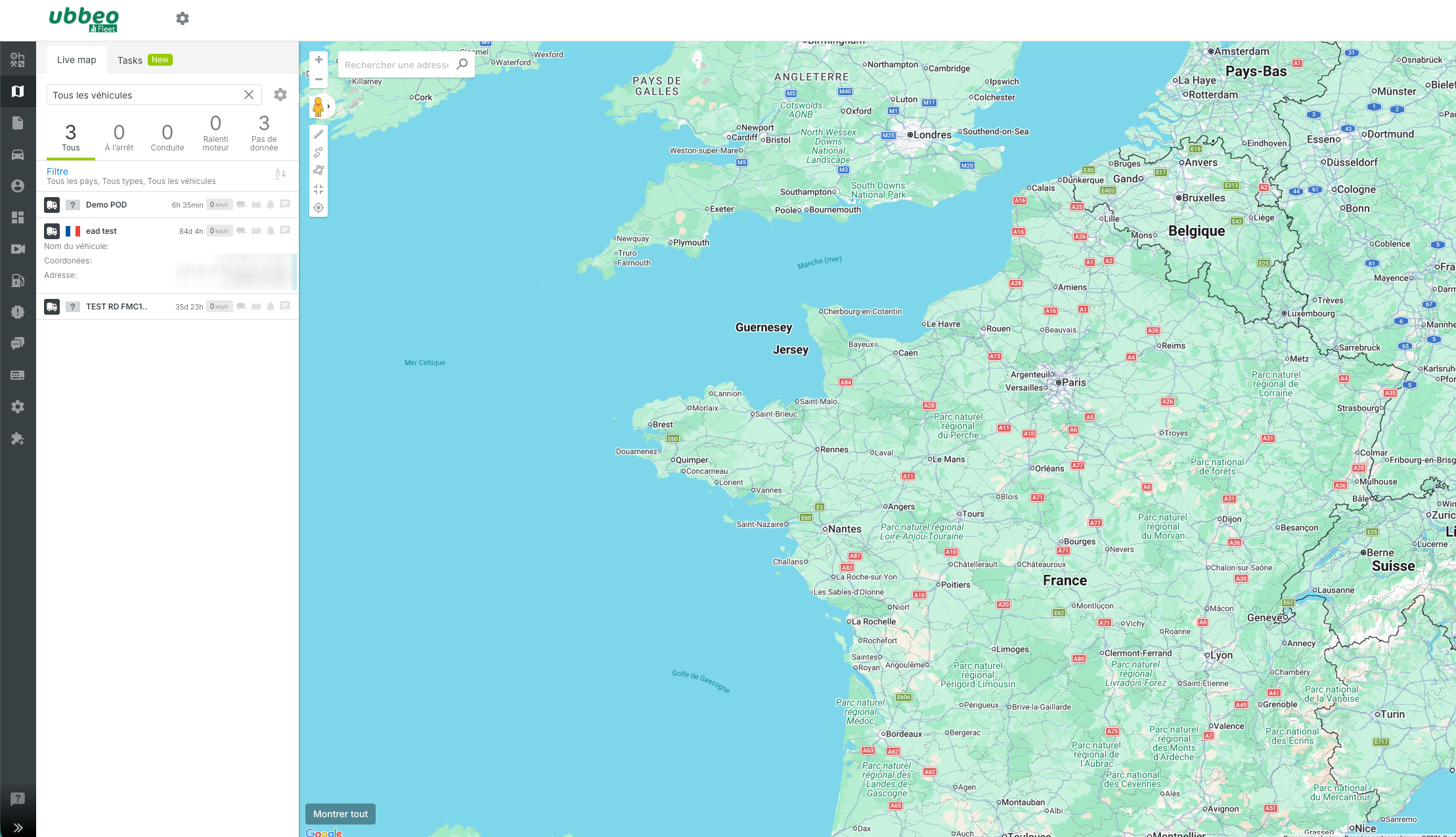
Task: Click the Montrer tout button
Action: 340,814
